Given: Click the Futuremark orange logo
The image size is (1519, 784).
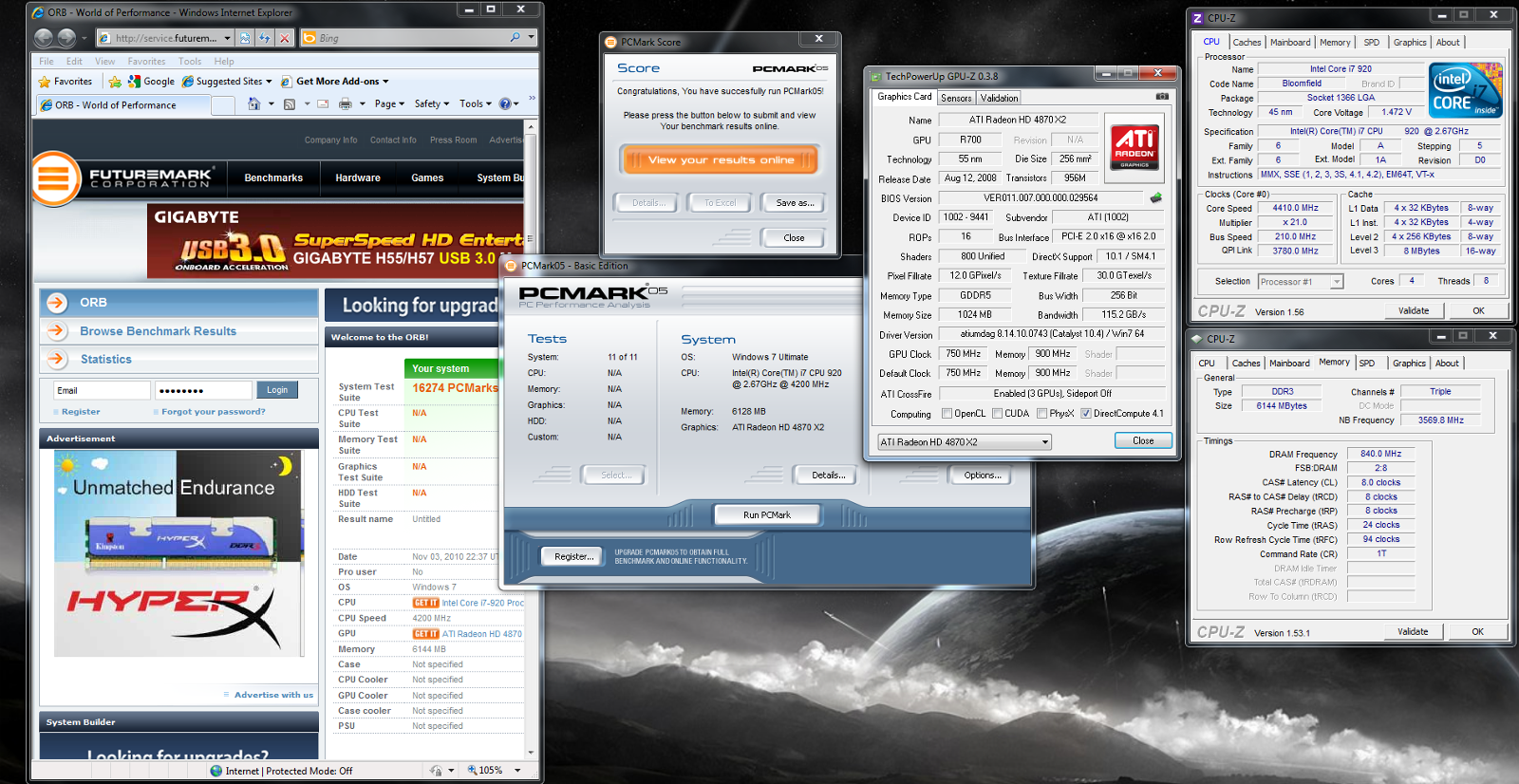Looking at the screenshot, I should [x=54, y=178].
